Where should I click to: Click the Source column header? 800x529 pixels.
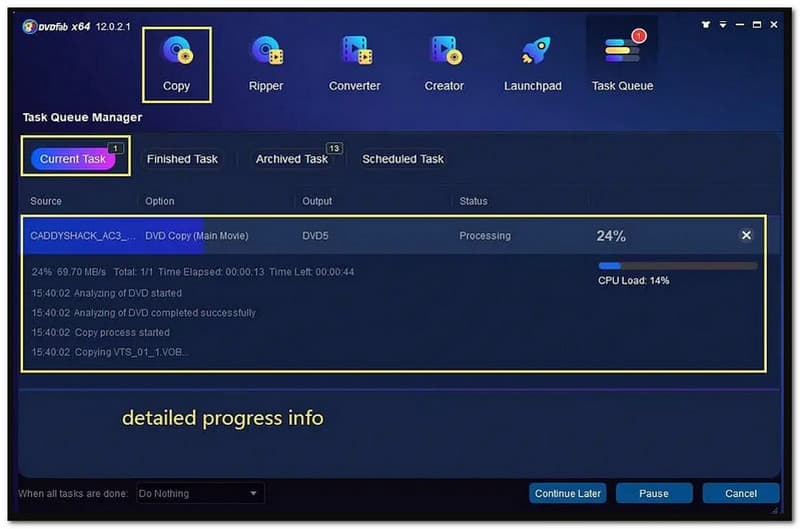click(46, 201)
